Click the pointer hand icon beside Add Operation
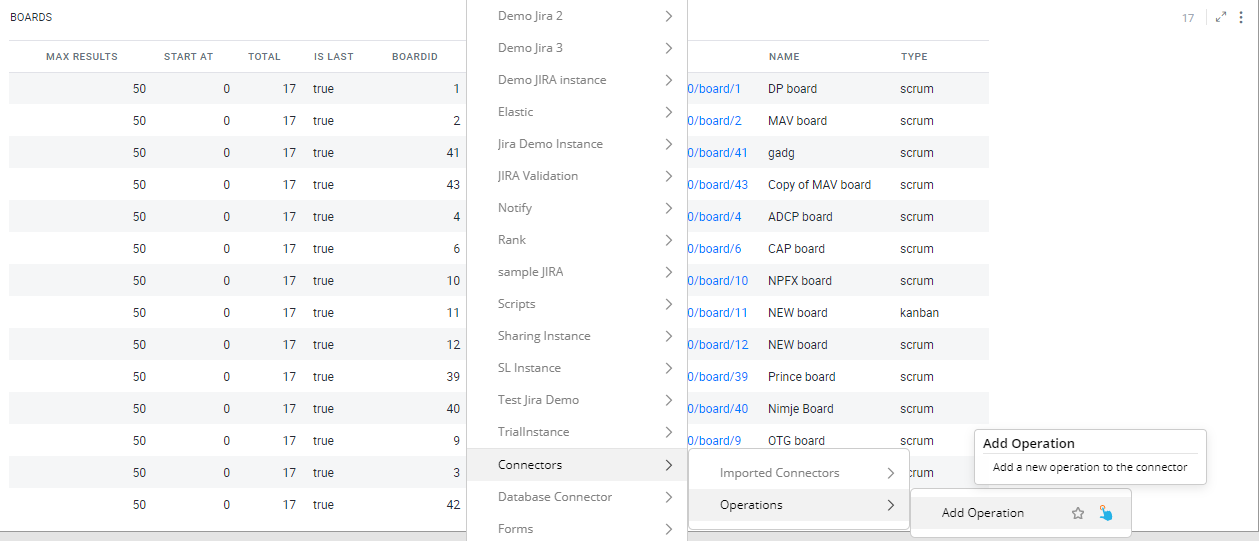This screenshot has width=1259, height=541. (x=1104, y=513)
